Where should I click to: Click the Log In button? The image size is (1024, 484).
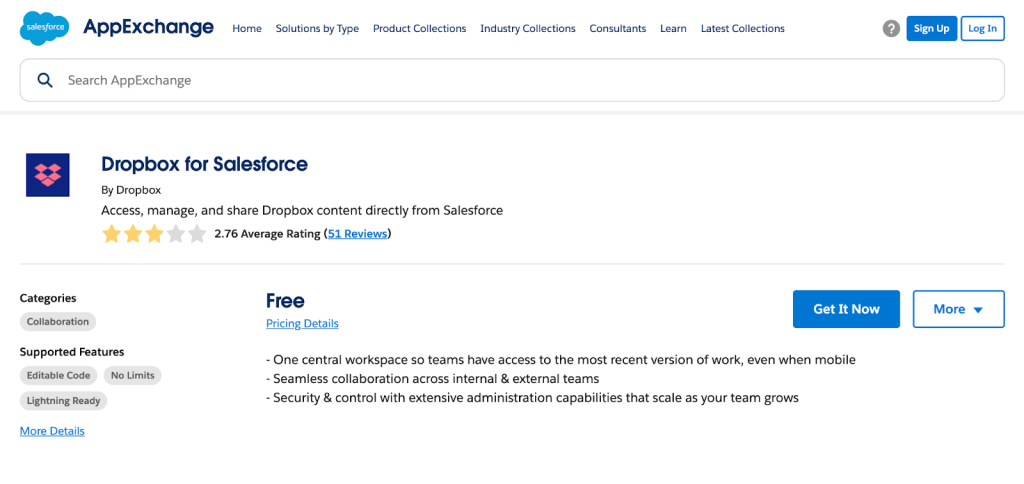point(982,29)
